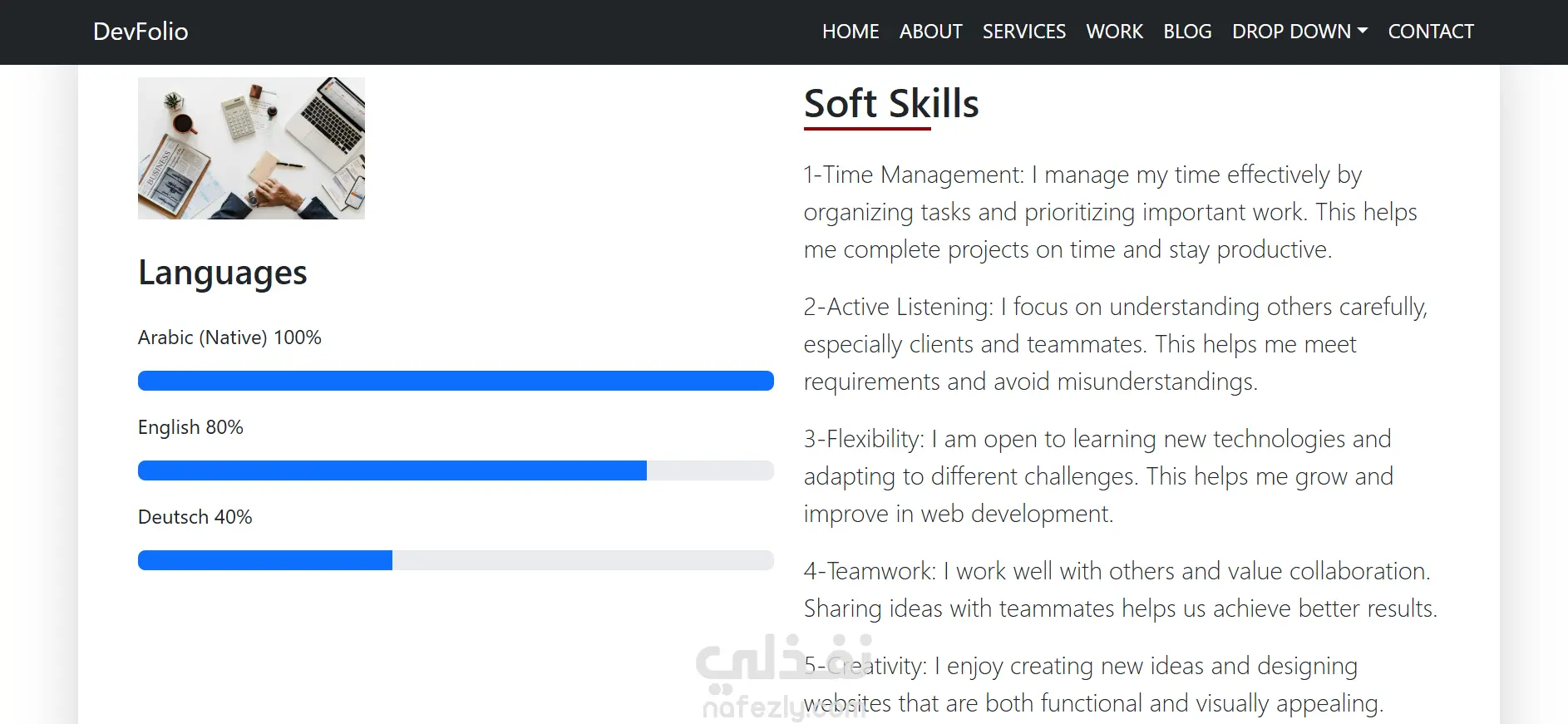Click the Arabic 100% progress bar
Image resolution: width=1568 pixels, height=724 pixels.
pyautogui.click(x=456, y=381)
